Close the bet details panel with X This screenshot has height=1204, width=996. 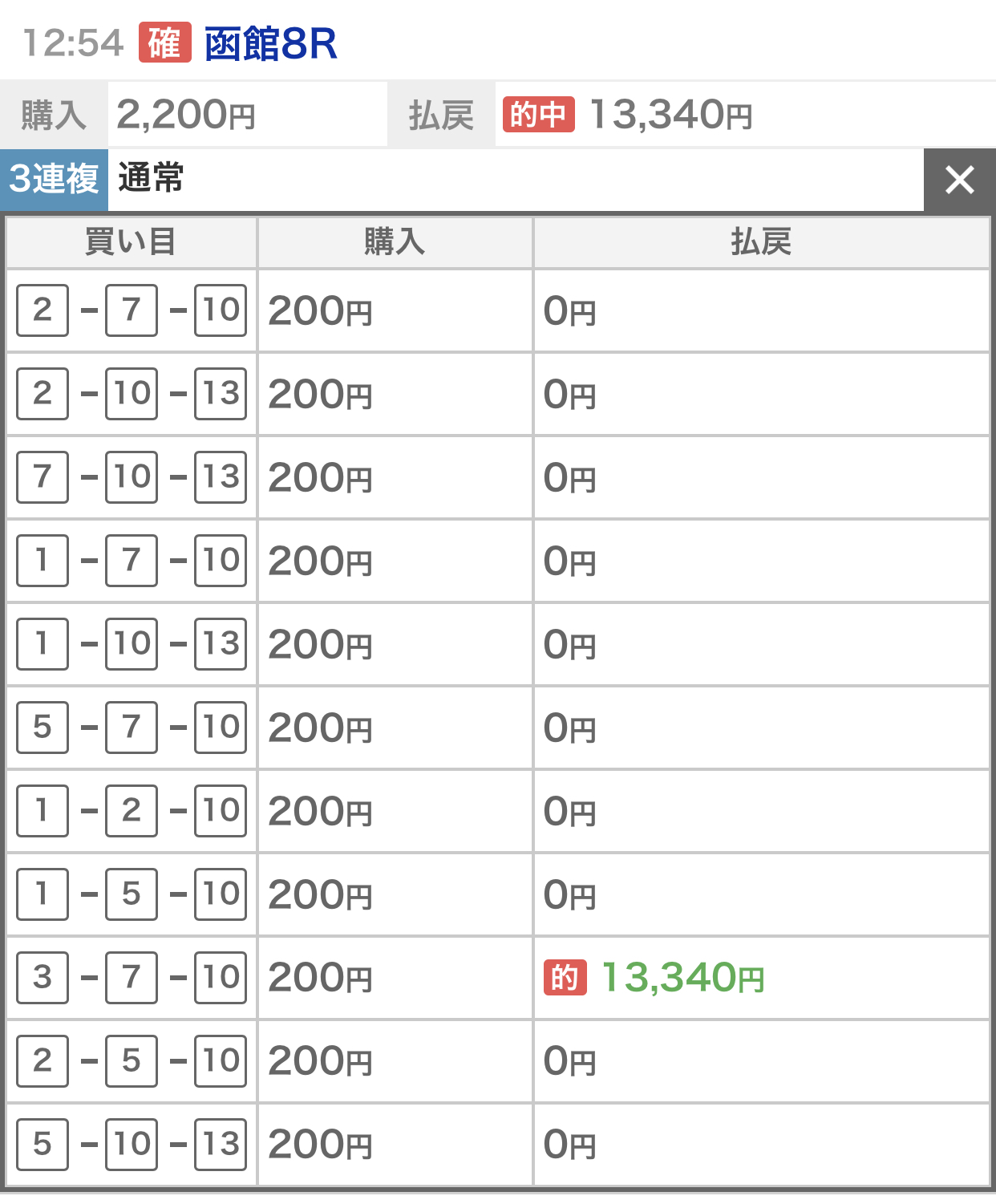[959, 180]
